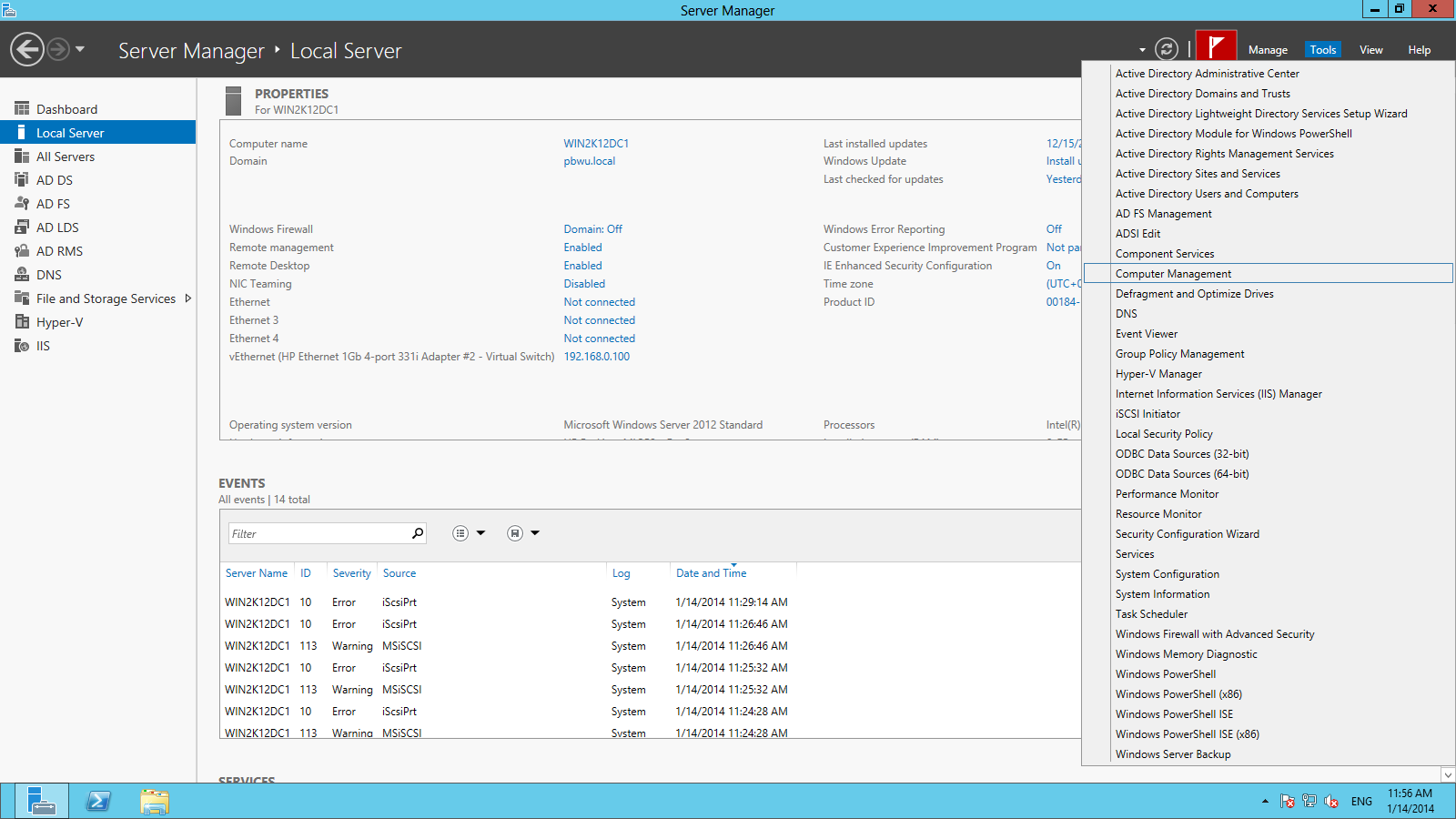This screenshot has width=1456, height=819.
Task: Click Windows Error Reporting Off link
Action: point(1054,229)
